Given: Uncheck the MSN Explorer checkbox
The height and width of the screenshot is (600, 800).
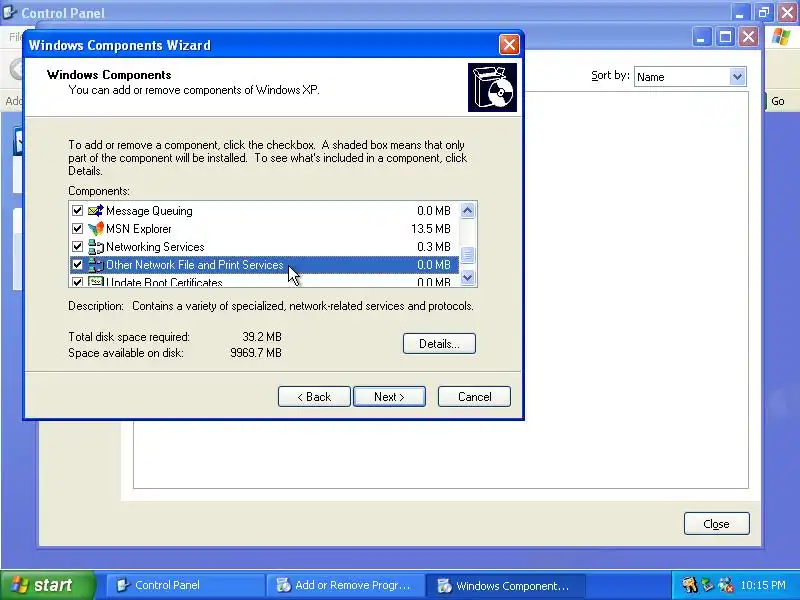Looking at the screenshot, I should (x=77, y=229).
